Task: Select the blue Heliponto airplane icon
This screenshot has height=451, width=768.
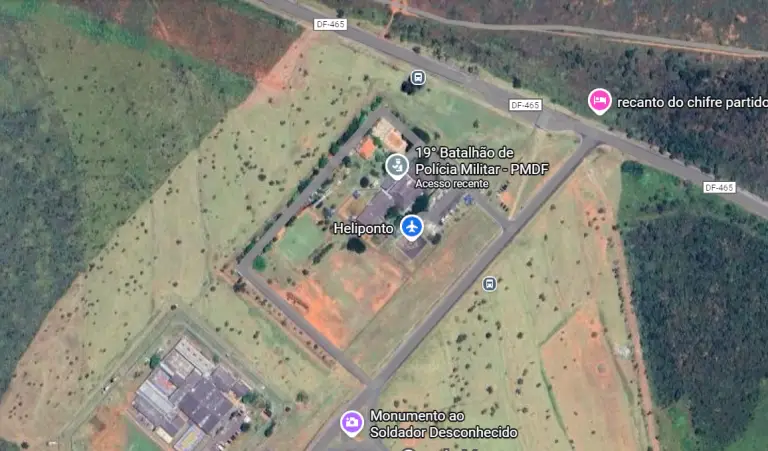Action: pos(412,227)
